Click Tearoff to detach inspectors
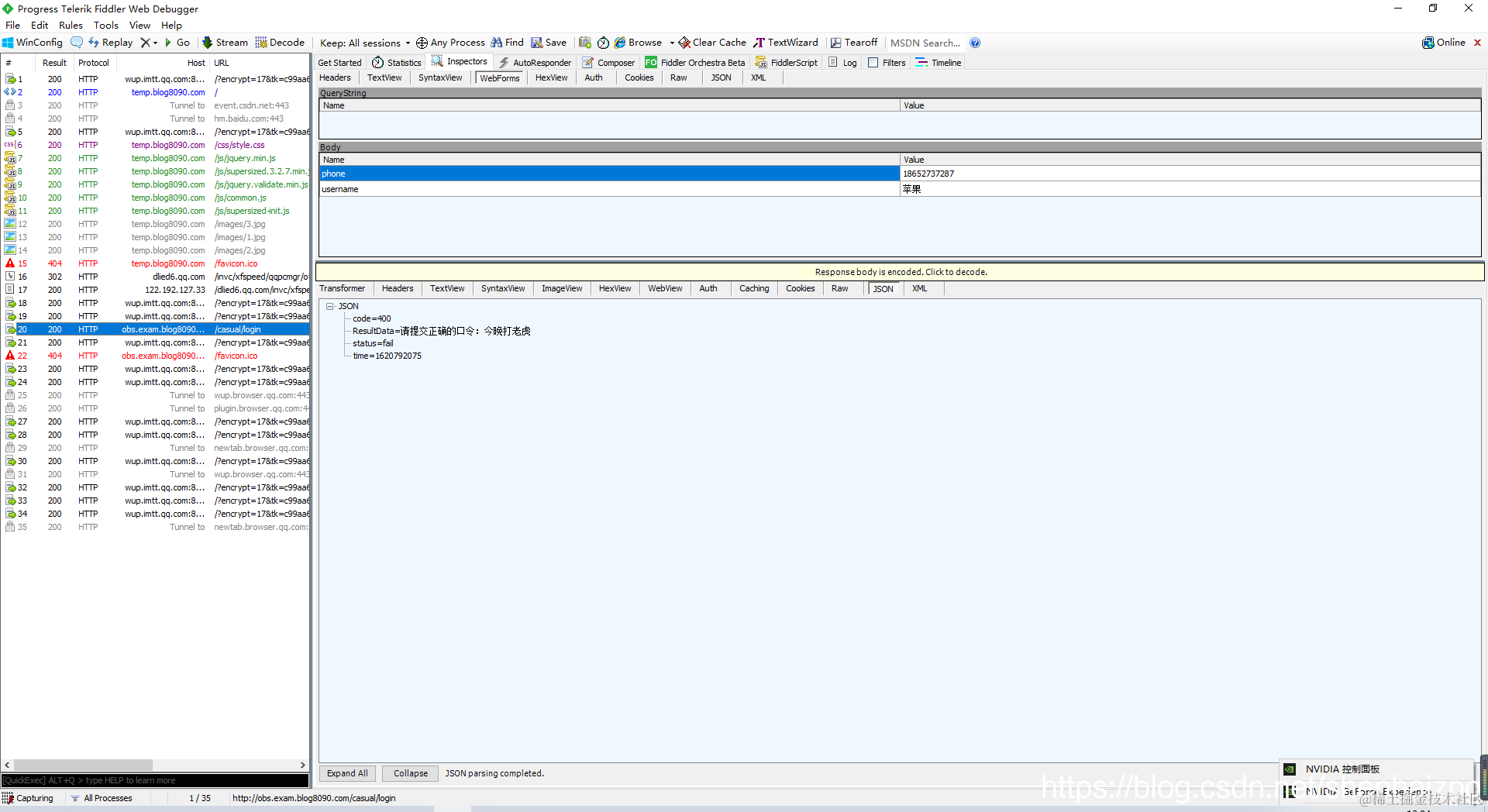This screenshot has height=812, width=1488. click(x=854, y=43)
